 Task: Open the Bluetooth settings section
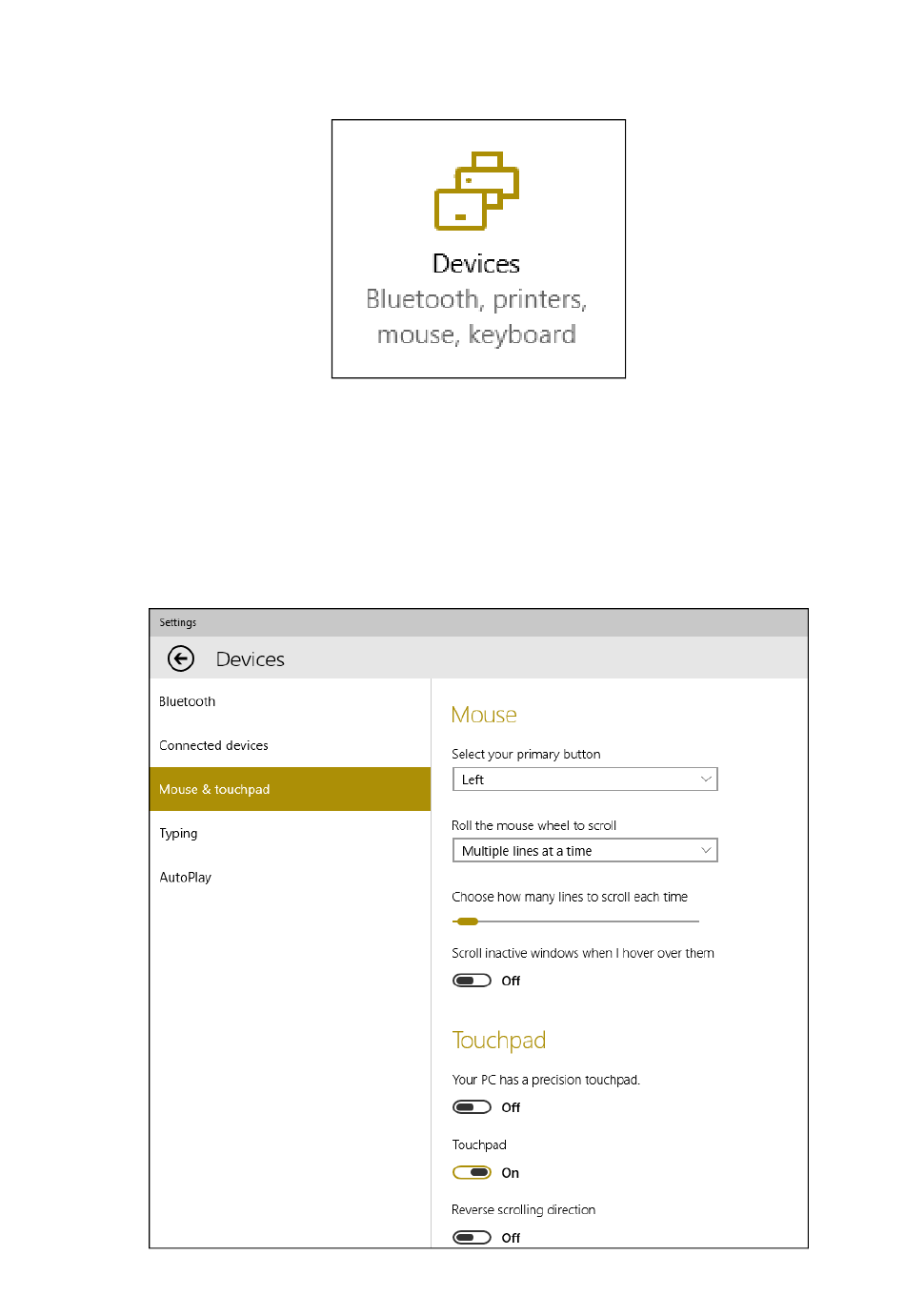pyautogui.click(x=188, y=701)
